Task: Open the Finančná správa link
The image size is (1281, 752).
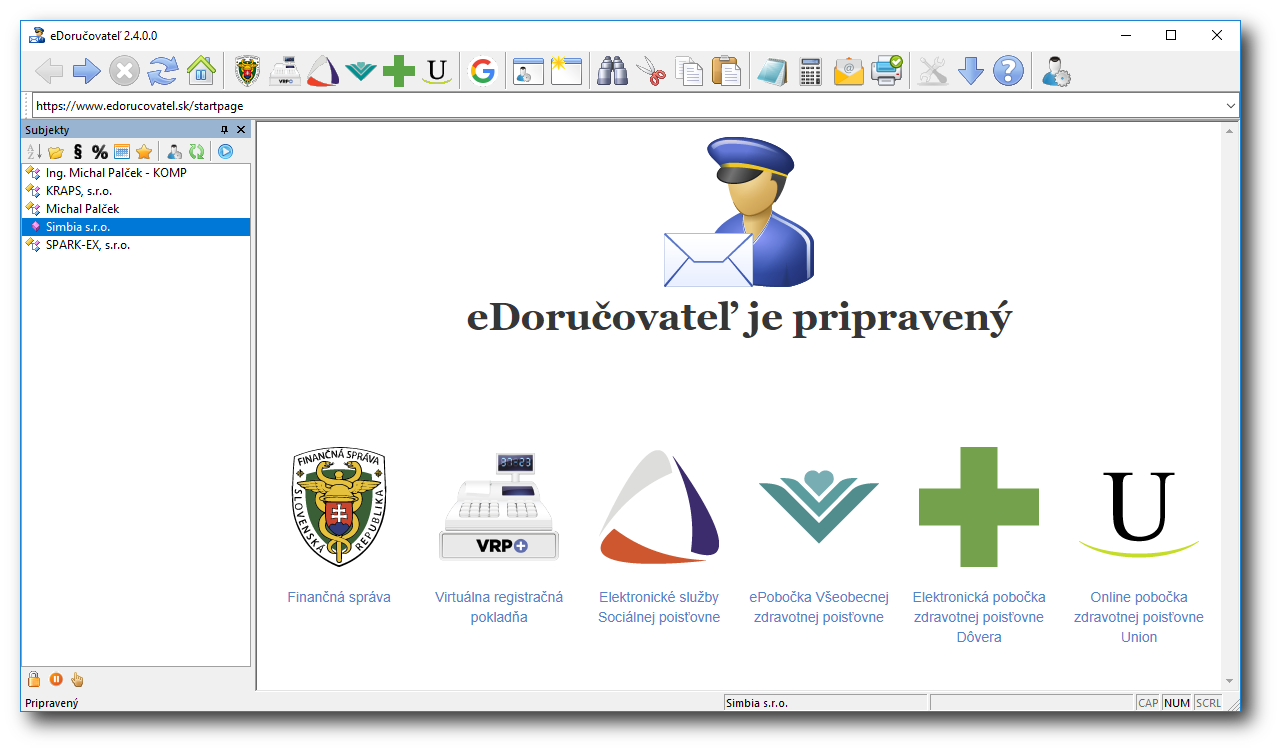Action: click(339, 597)
